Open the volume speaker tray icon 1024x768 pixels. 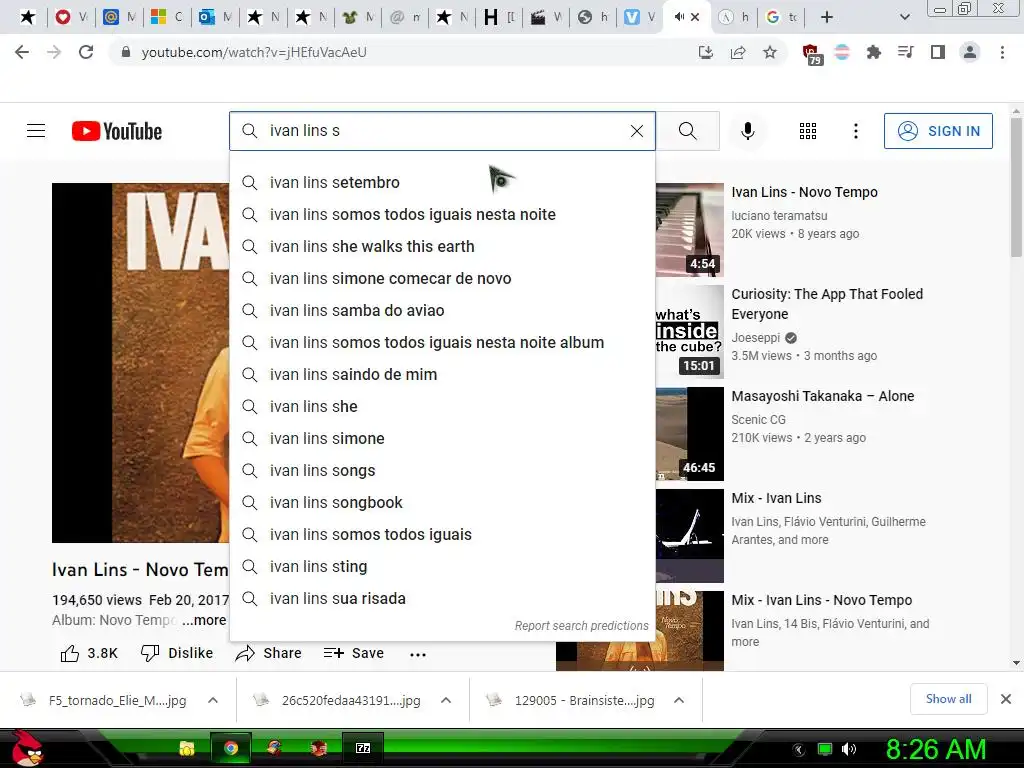849,749
